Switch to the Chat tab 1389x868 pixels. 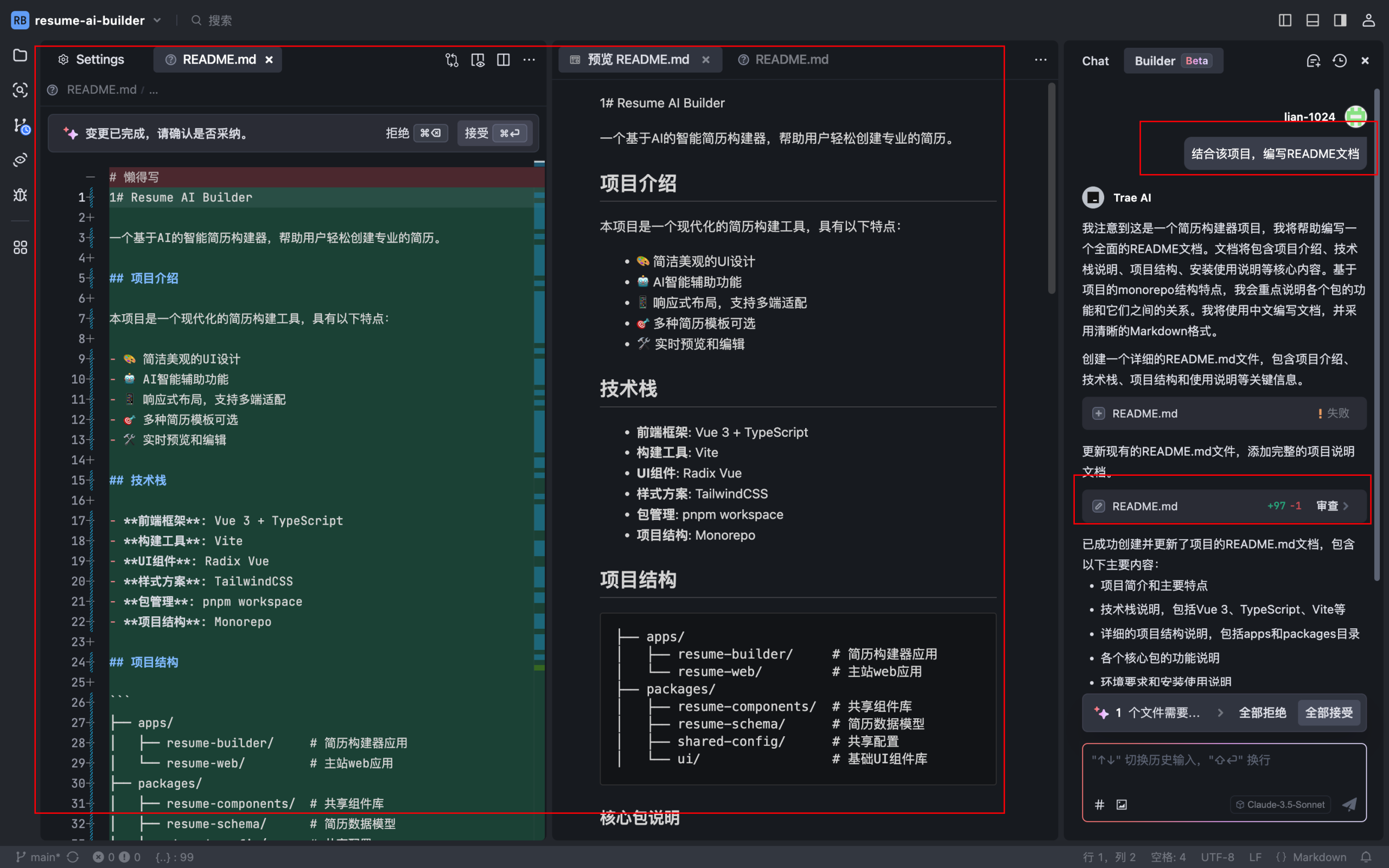(1095, 60)
